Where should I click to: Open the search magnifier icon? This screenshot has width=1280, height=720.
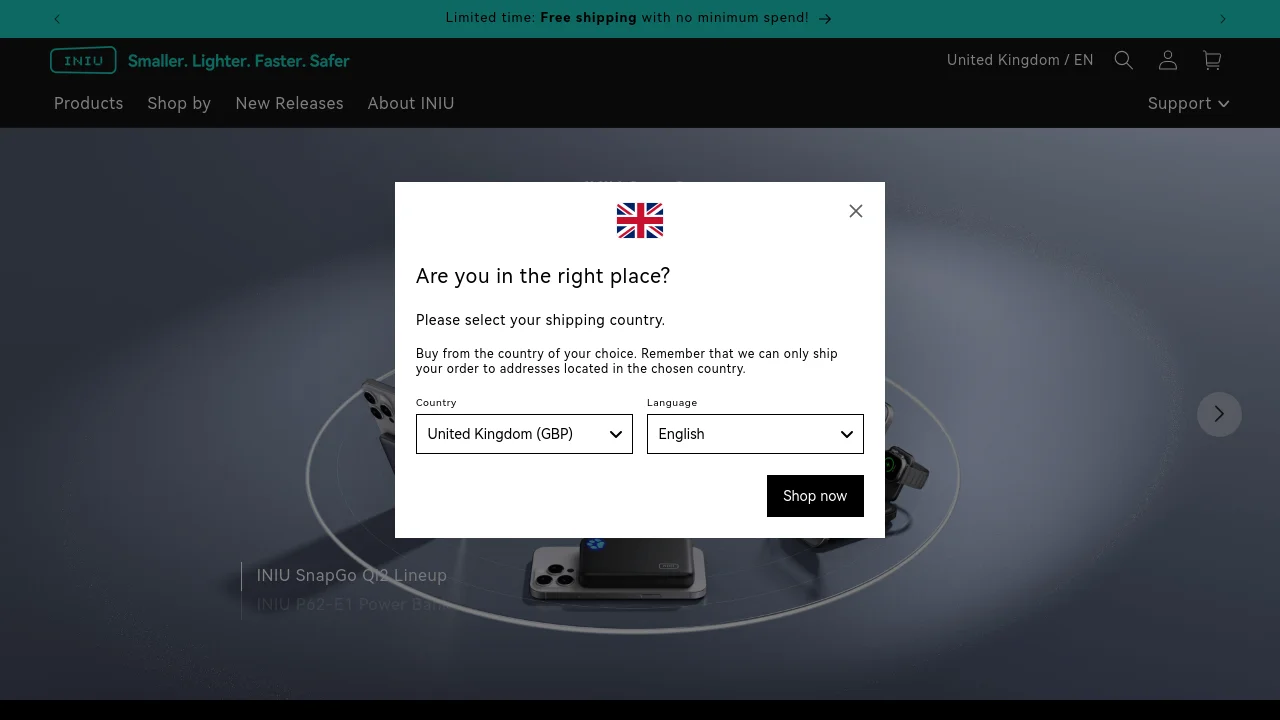click(1124, 60)
